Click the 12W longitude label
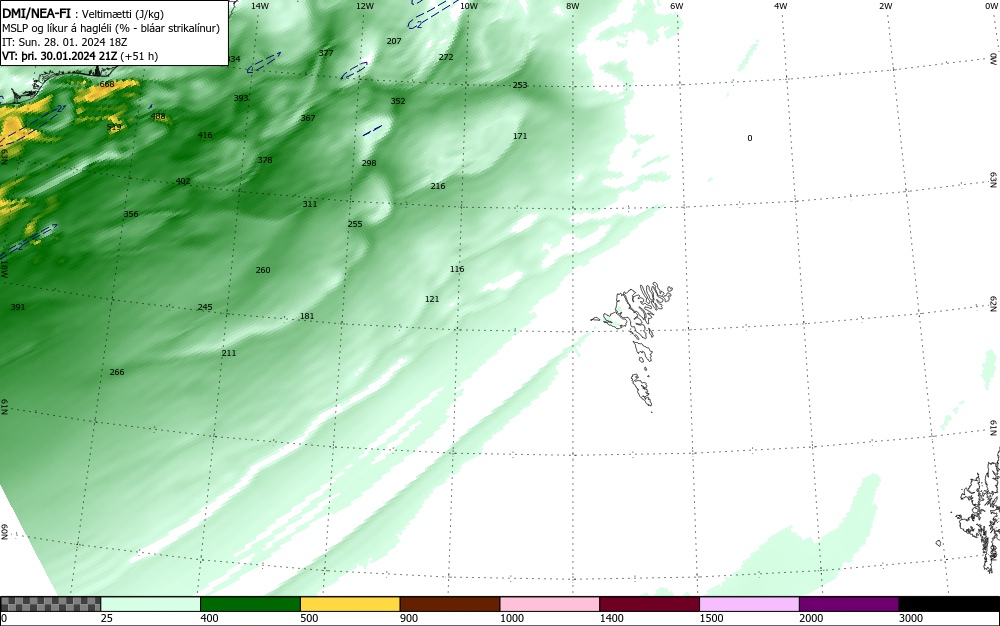The width and height of the screenshot is (1000, 626). (x=365, y=6)
